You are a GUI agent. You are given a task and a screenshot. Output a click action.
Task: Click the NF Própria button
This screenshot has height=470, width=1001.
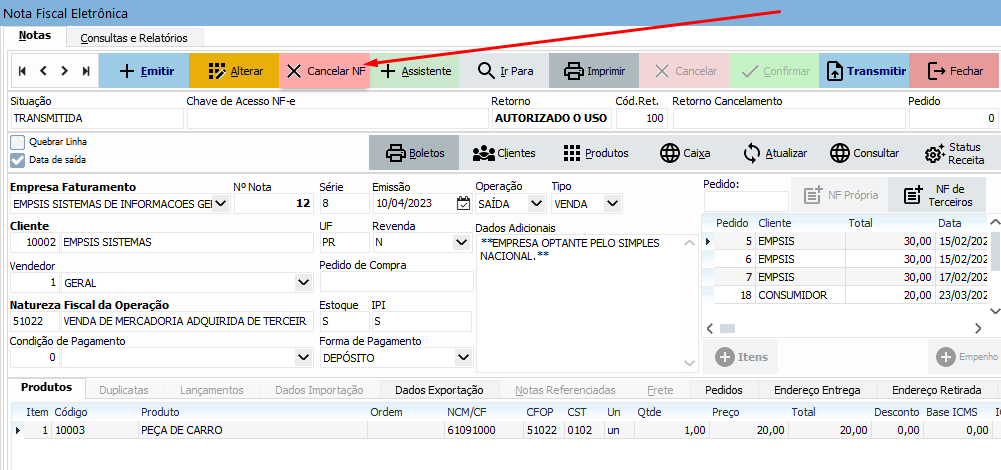point(839,195)
